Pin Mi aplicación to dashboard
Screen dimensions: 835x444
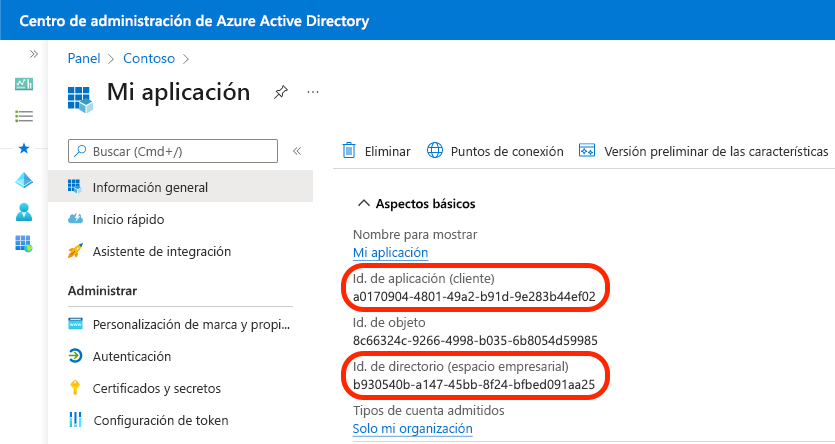[x=281, y=92]
